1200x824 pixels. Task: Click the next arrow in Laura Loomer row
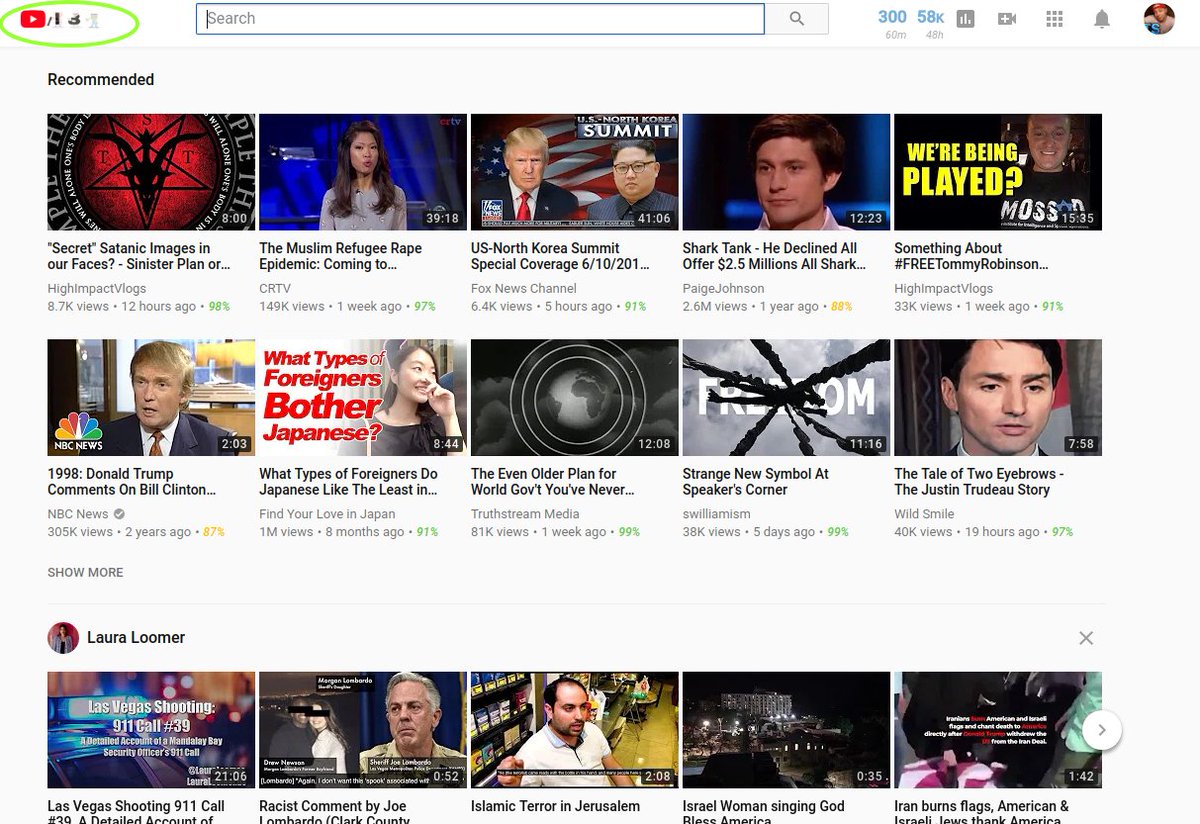(1102, 730)
